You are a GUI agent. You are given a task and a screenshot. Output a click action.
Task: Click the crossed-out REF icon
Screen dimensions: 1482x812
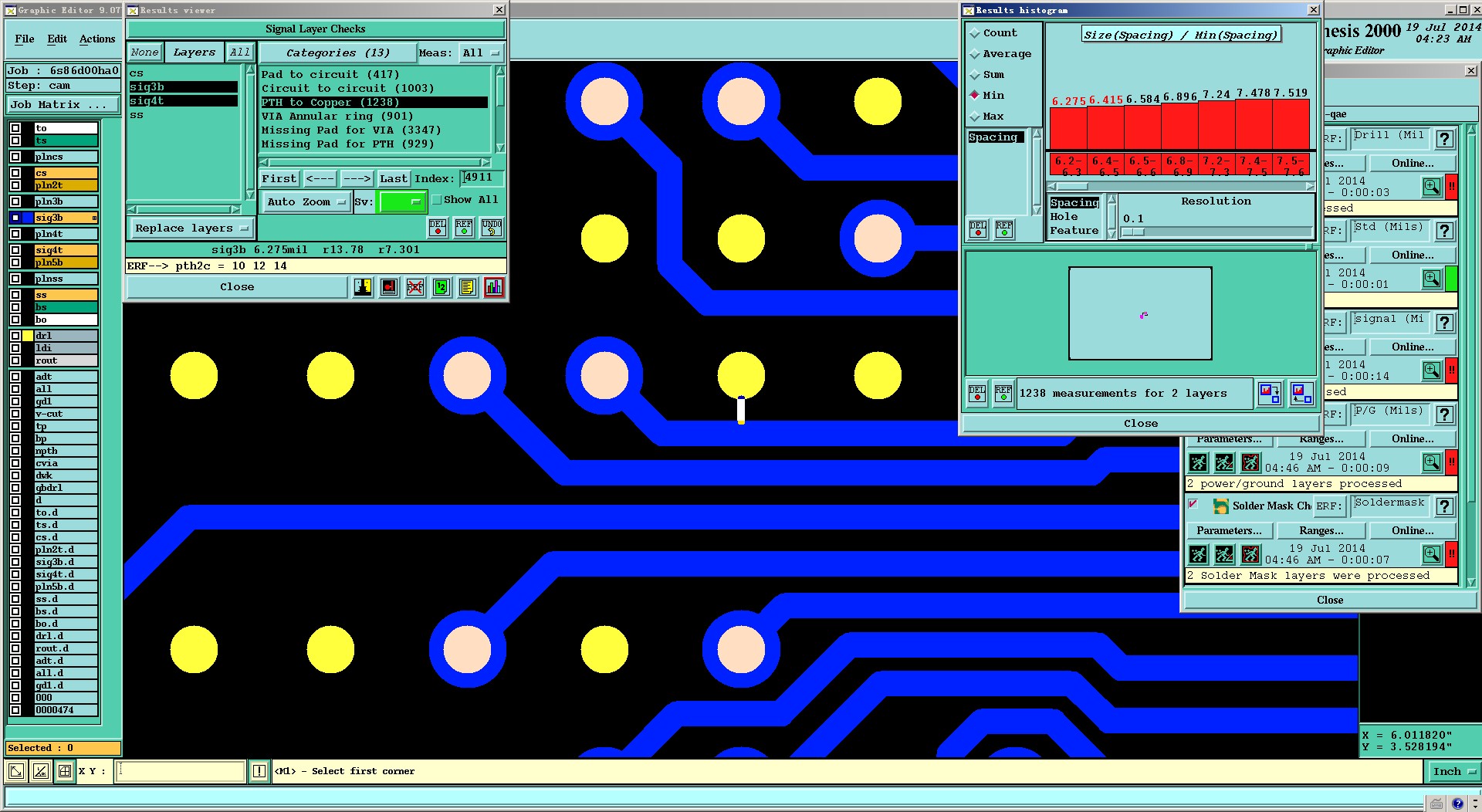point(415,287)
